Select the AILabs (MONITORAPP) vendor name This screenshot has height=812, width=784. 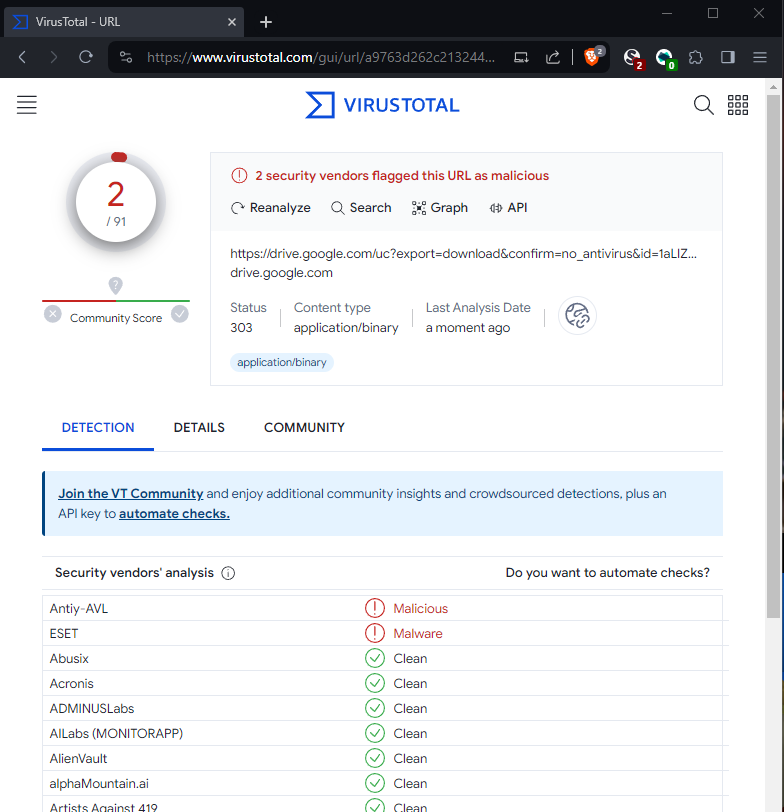click(116, 733)
